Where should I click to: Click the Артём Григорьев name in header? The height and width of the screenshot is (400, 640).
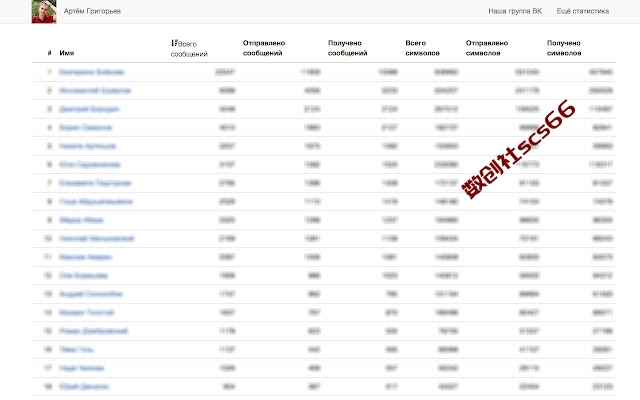tap(92, 11)
